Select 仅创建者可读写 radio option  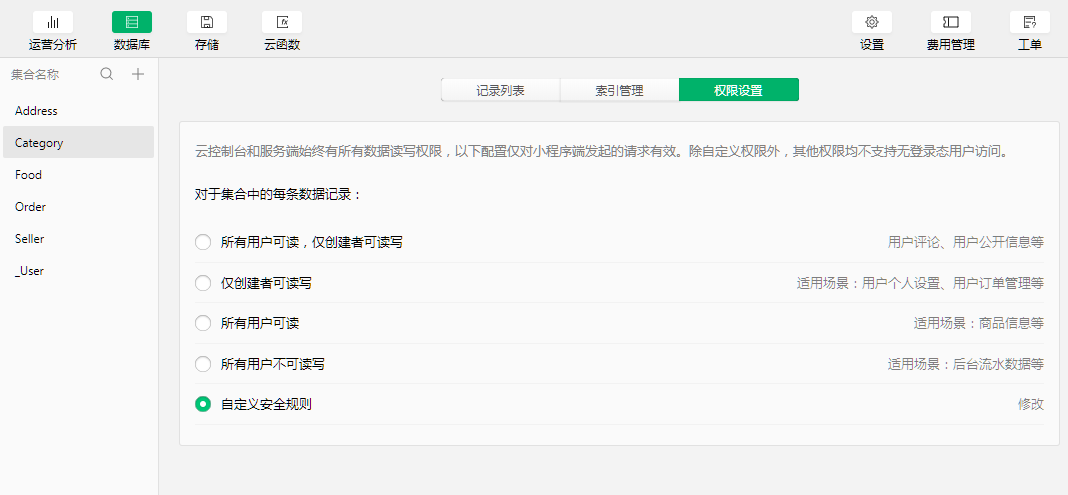(203, 283)
